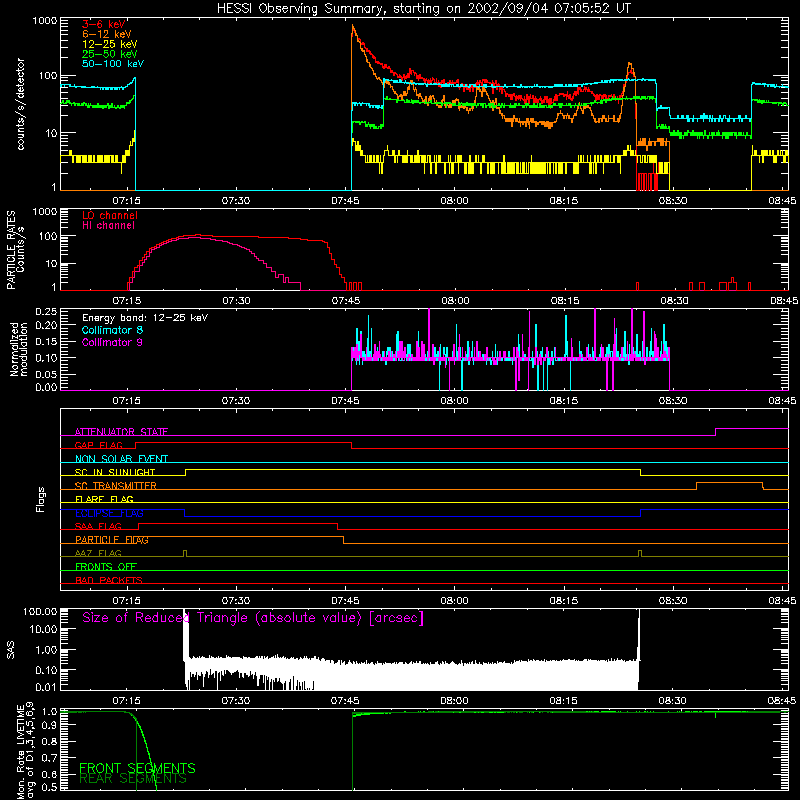The image size is (800, 800).
Task: Click the PARTICLE FLAG label
Action: tap(112, 540)
